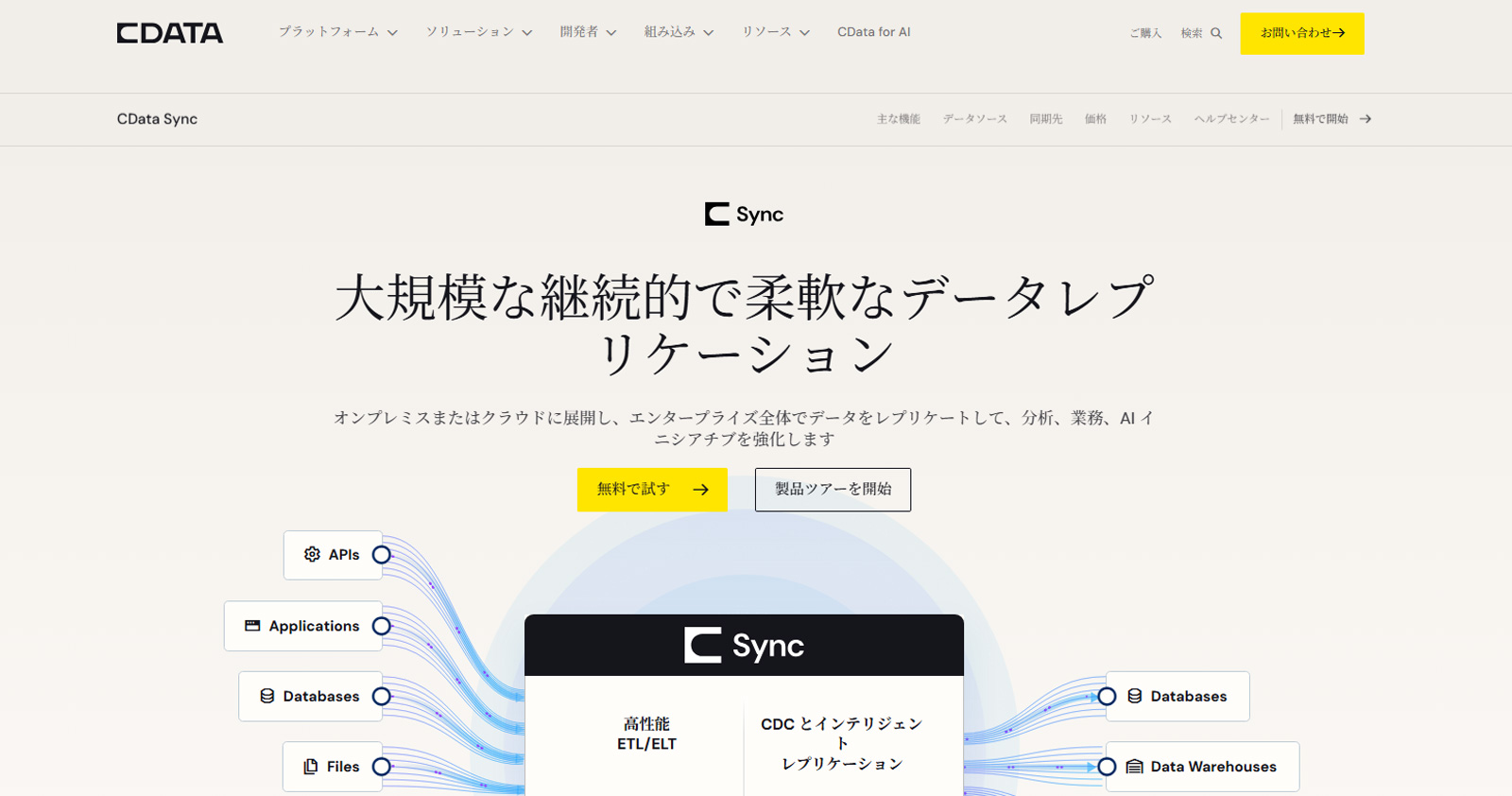Click the yellow お問い合わせ button

pos(1302,33)
